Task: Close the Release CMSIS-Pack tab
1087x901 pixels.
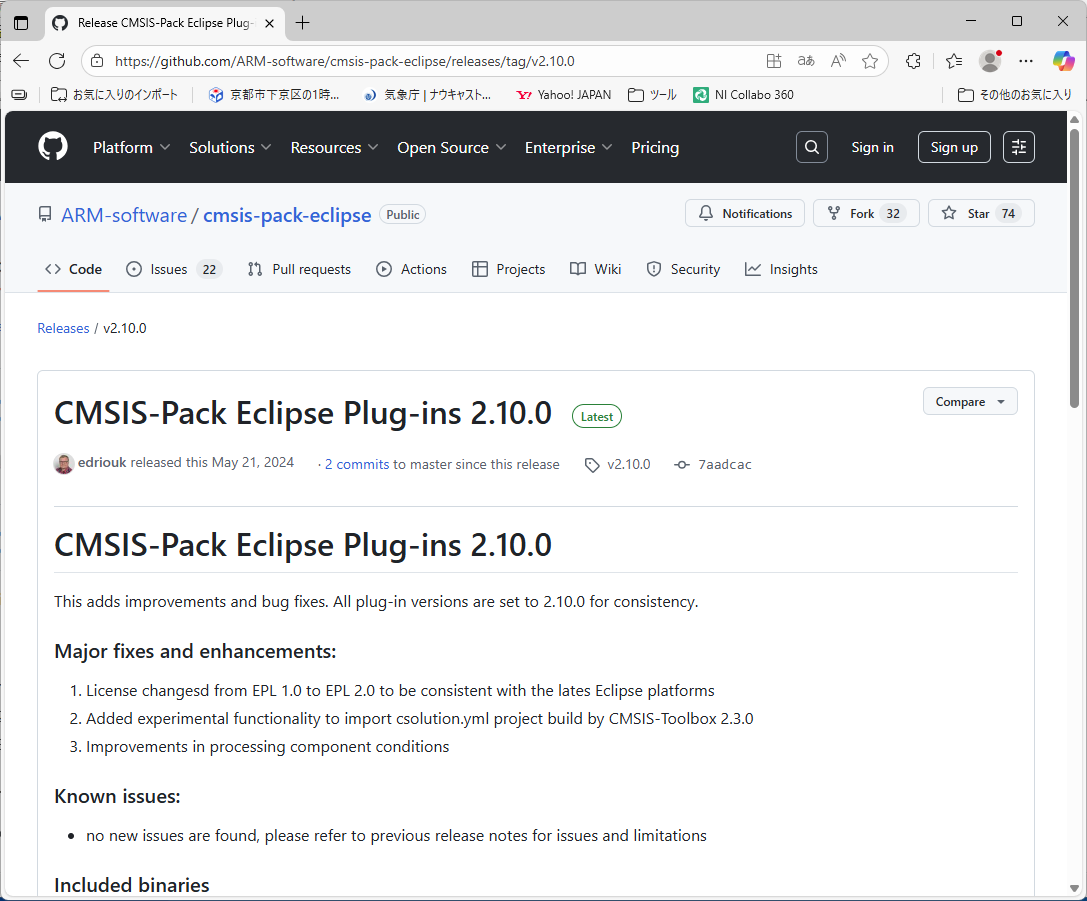Action: [270, 23]
